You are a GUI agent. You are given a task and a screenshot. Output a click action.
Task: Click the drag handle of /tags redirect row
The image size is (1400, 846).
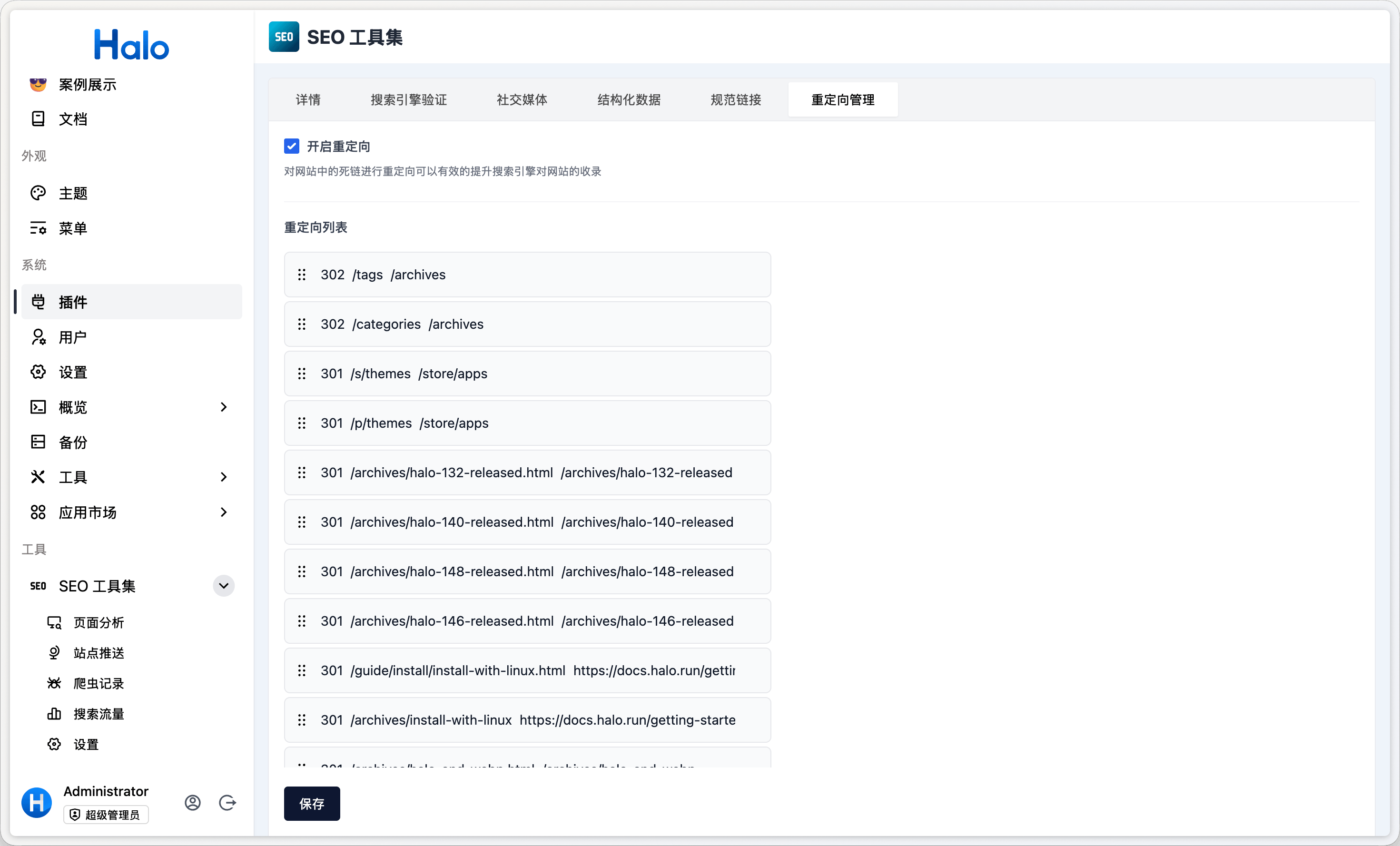point(302,275)
